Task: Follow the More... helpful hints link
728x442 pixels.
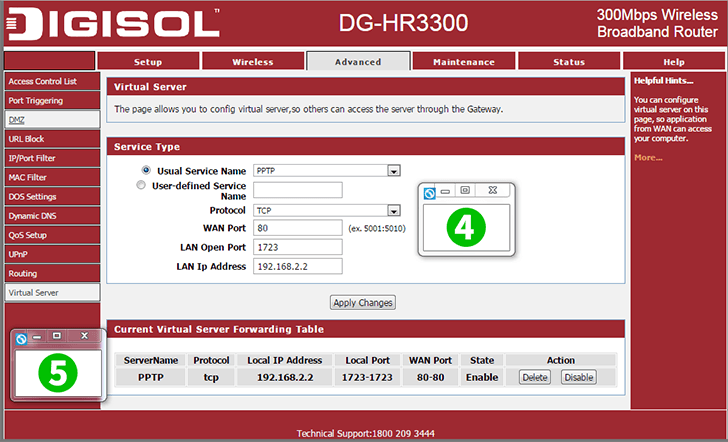Action: coord(648,158)
